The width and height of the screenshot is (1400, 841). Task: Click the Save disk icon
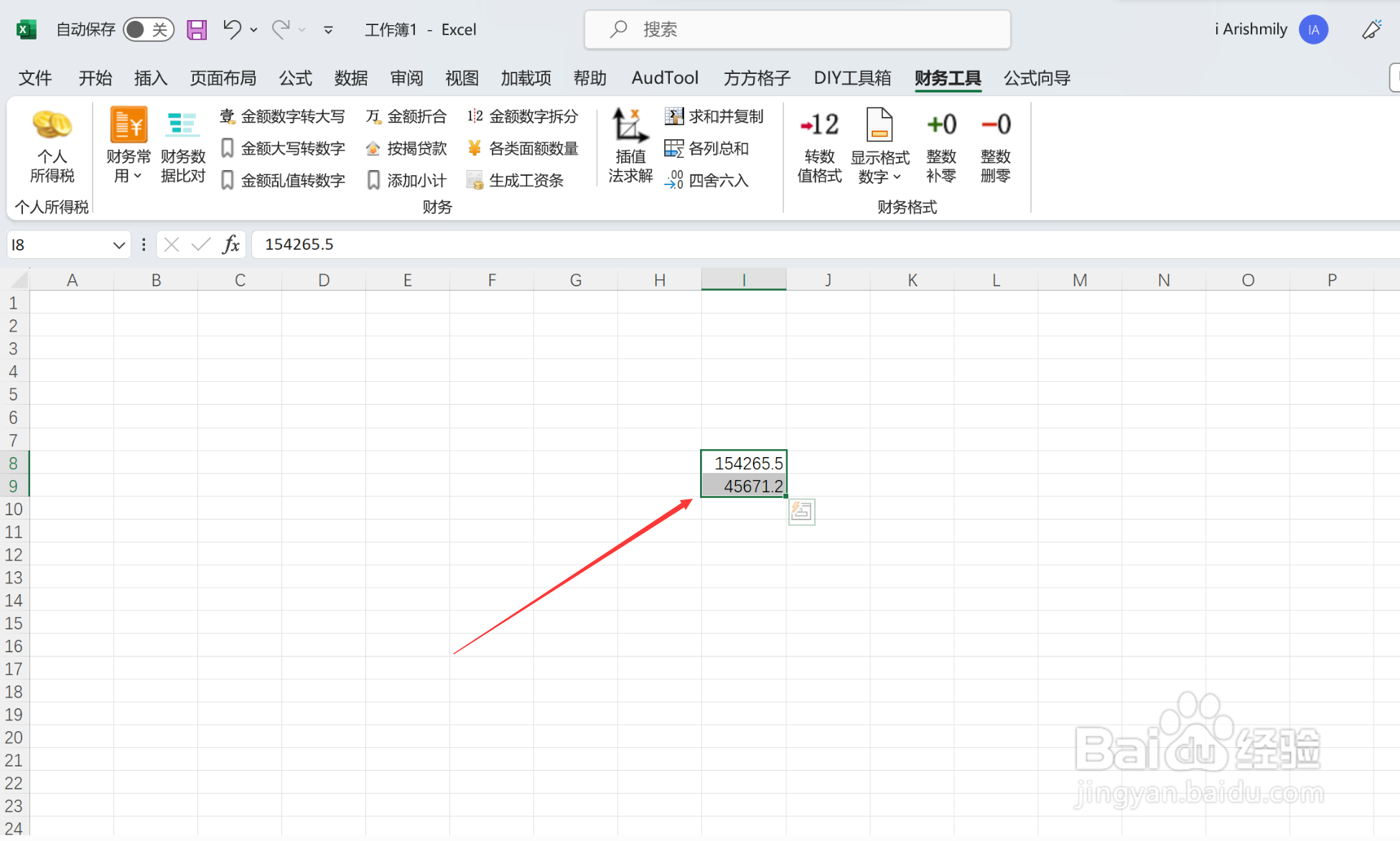point(197,29)
